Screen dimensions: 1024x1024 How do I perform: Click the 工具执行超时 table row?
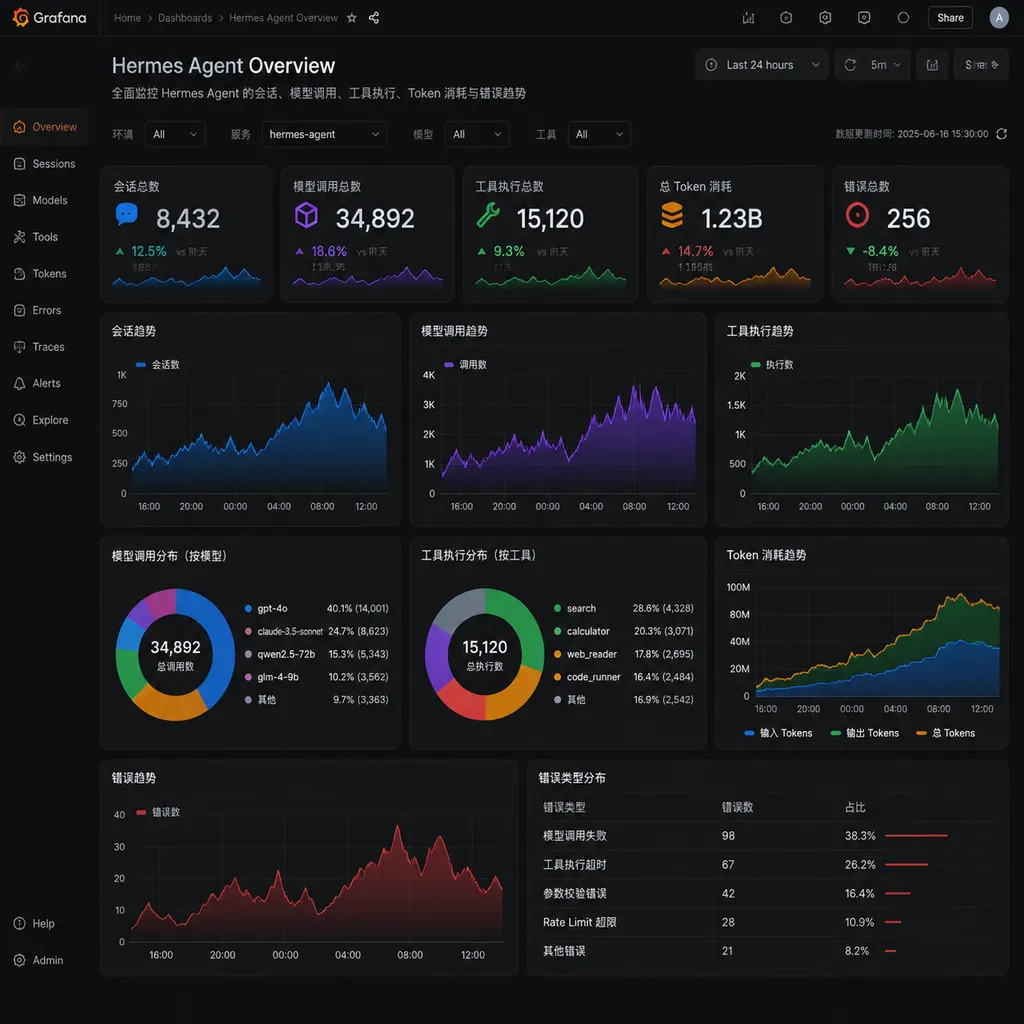[768, 864]
